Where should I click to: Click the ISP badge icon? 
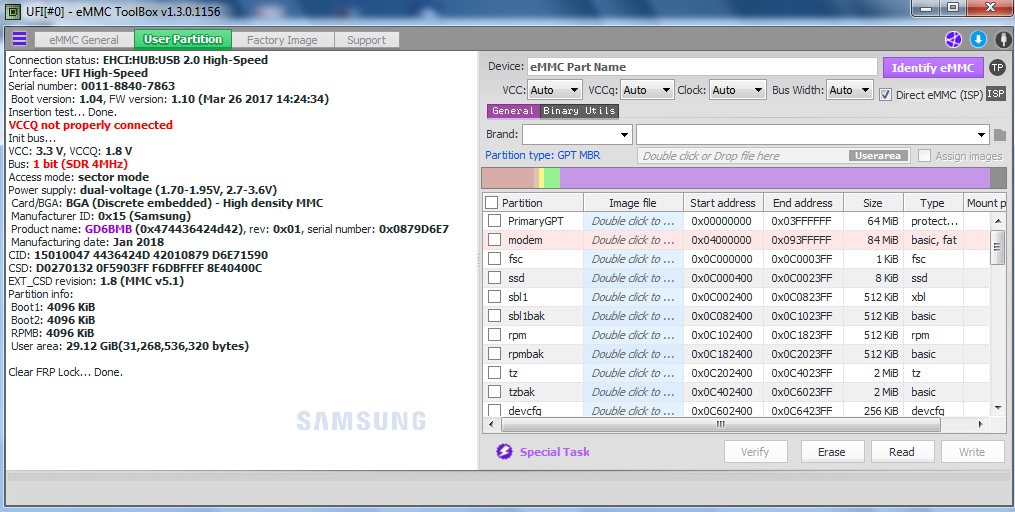996,95
